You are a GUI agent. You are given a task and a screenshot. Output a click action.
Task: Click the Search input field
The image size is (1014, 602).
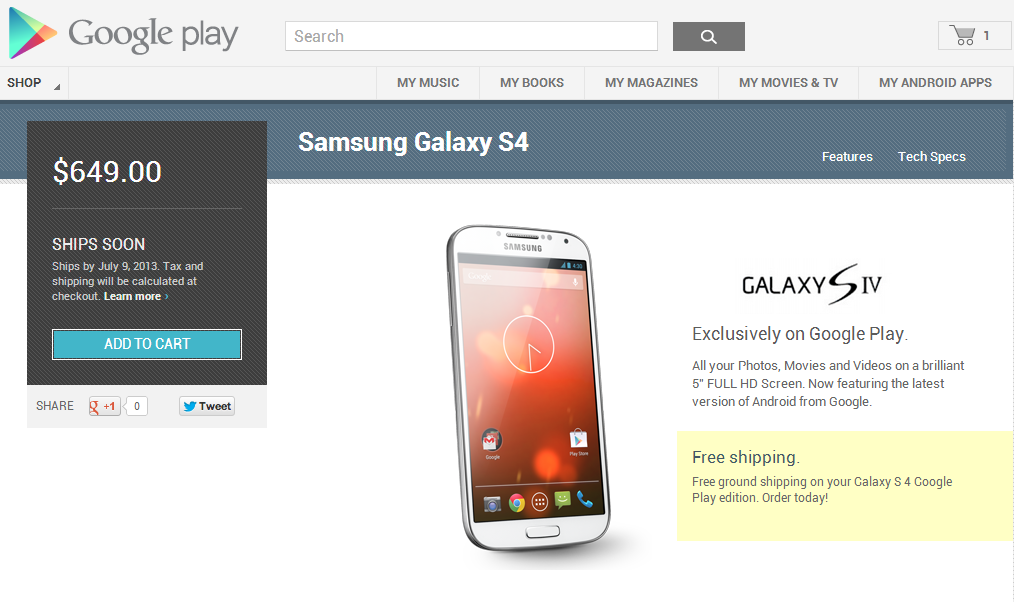click(471, 36)
